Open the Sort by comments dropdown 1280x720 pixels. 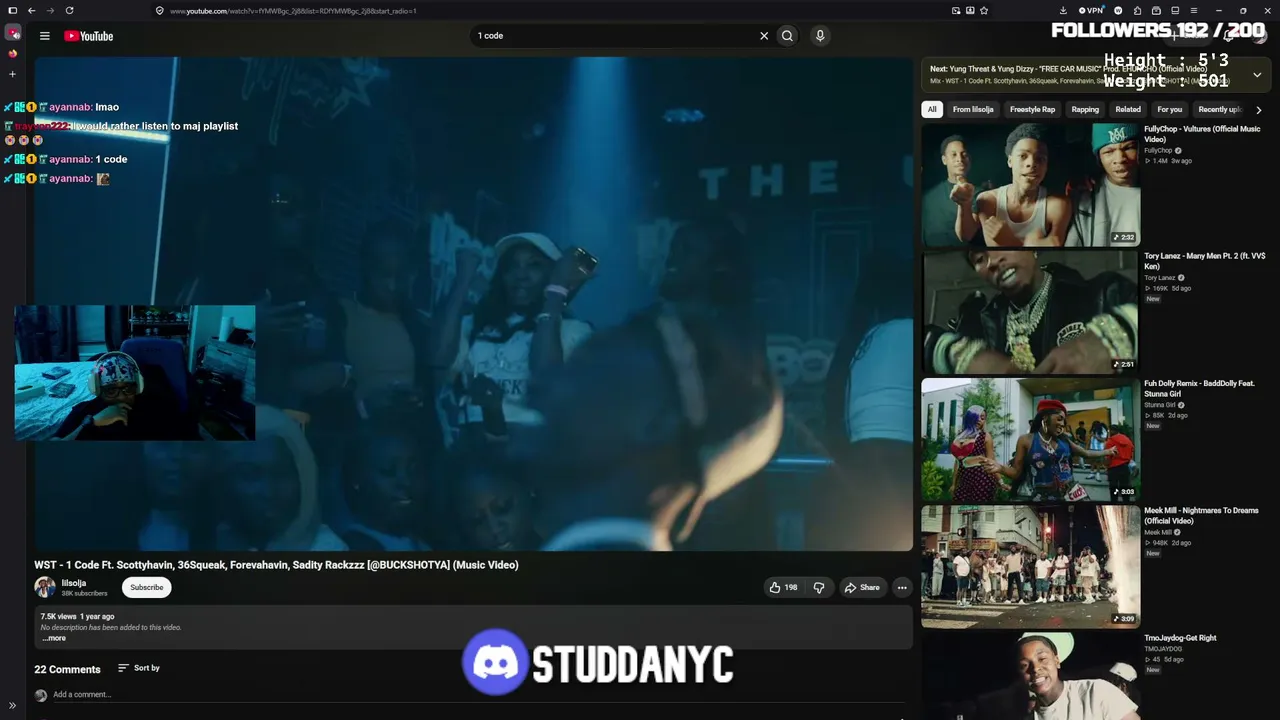(139, 668)
